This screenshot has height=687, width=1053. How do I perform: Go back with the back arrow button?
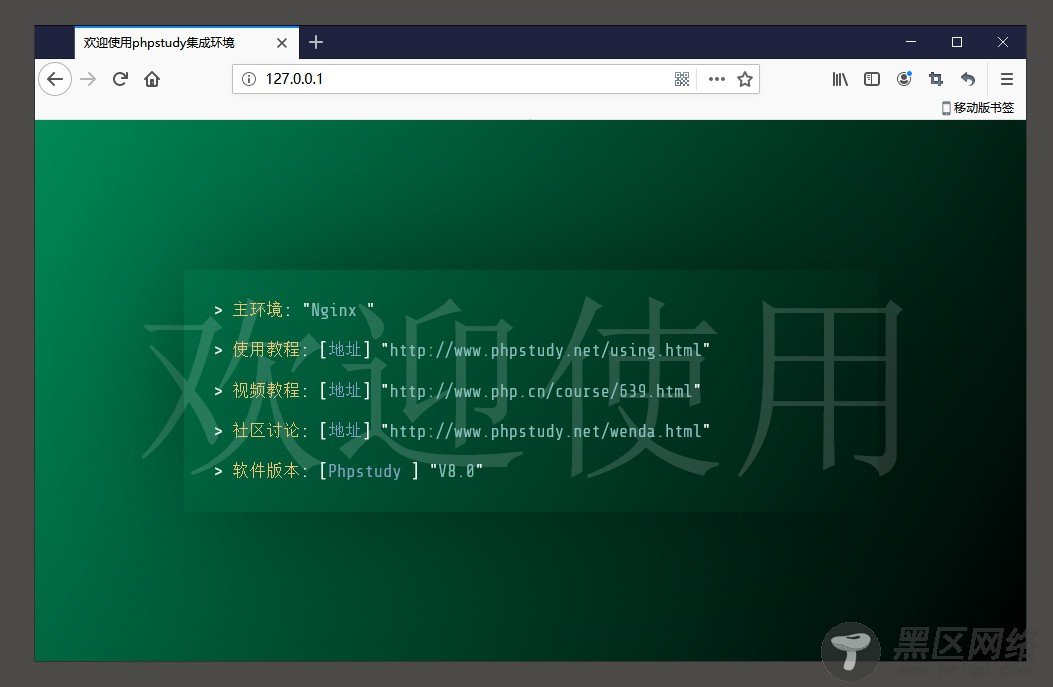55,79
